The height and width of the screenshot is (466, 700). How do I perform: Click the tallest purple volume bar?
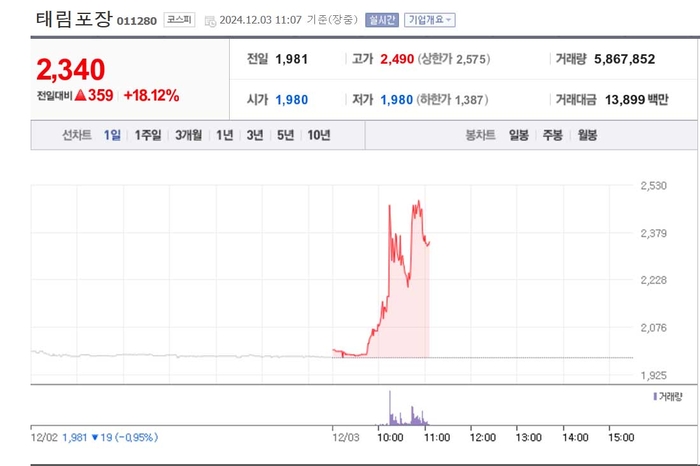click(x=390, y=408)
